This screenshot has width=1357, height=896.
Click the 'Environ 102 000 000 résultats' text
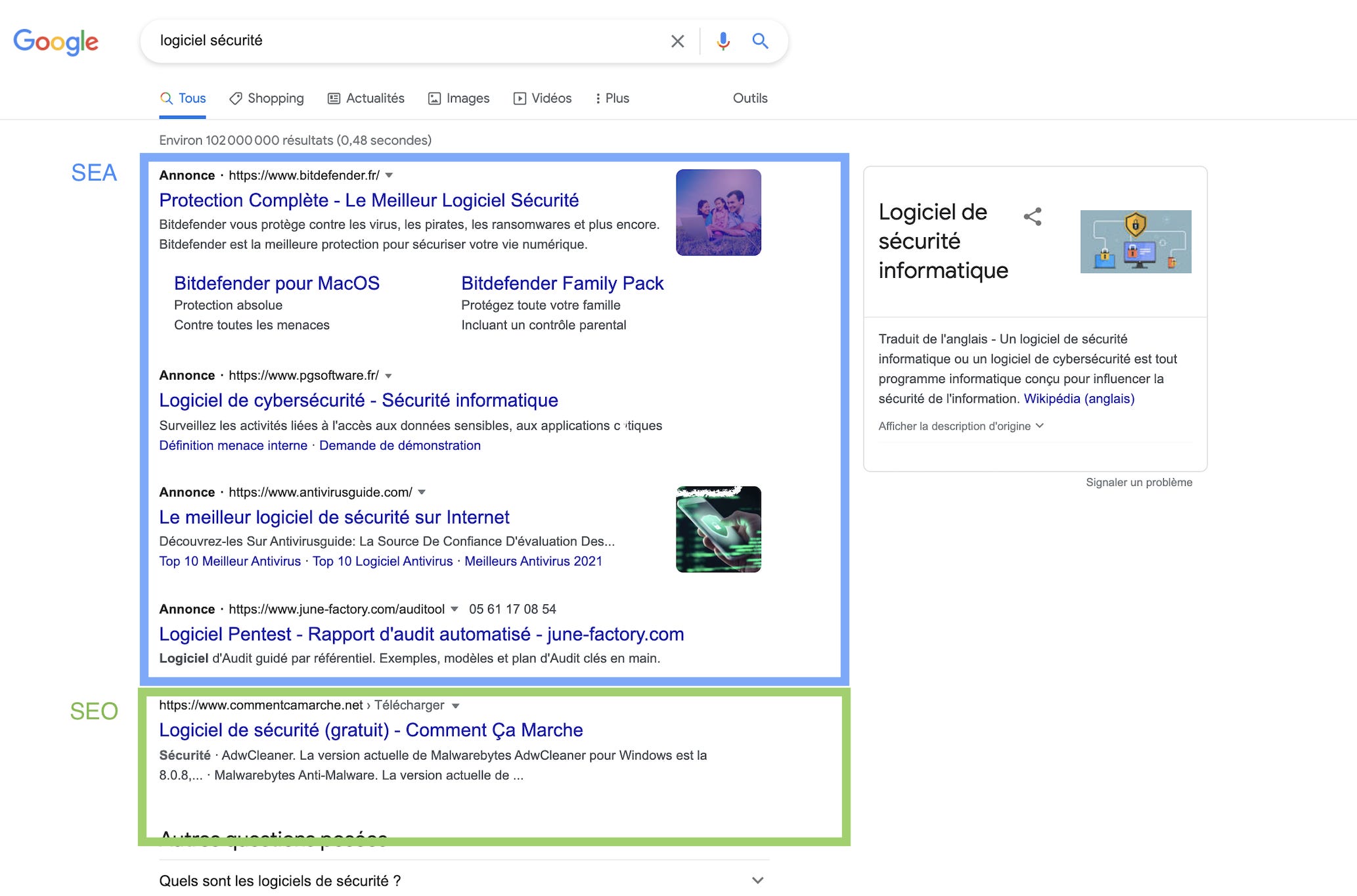[x=296, y=140]
